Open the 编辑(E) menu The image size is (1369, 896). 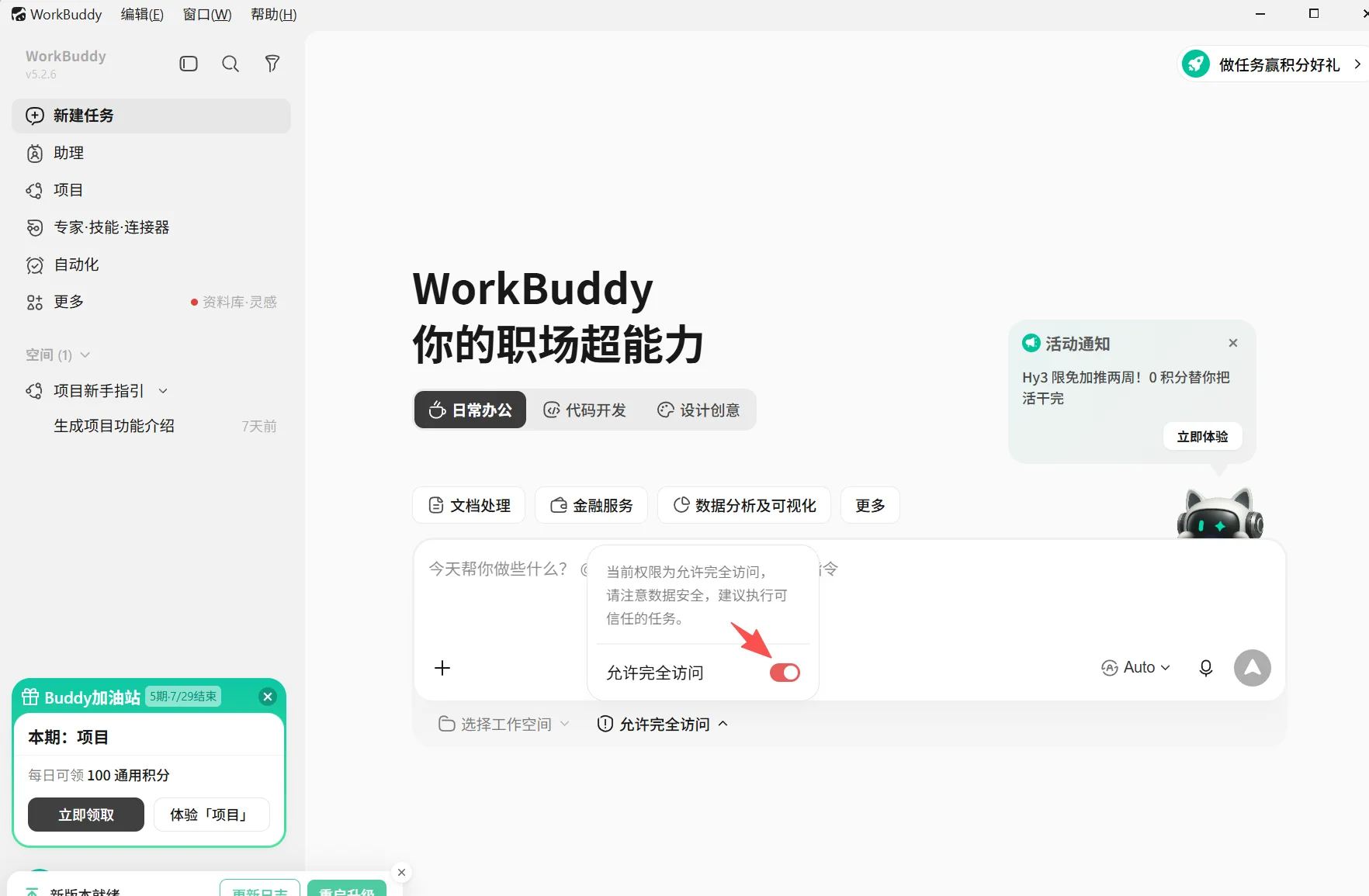[142, 14]
